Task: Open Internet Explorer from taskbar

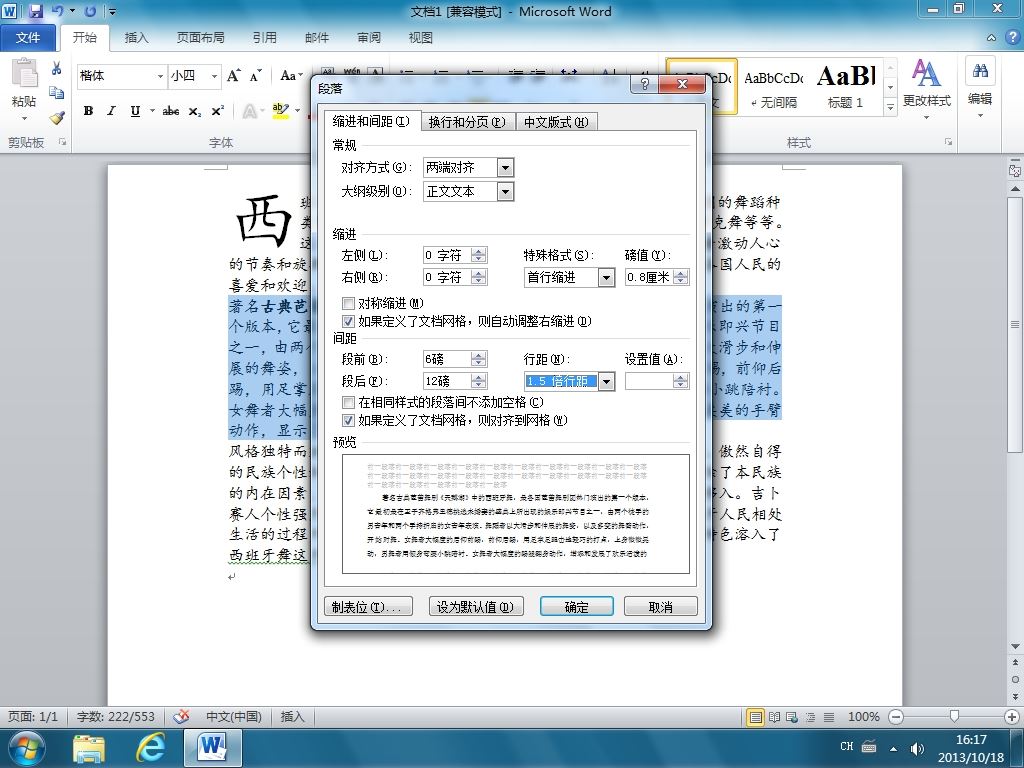Action: tap(150, 748)
